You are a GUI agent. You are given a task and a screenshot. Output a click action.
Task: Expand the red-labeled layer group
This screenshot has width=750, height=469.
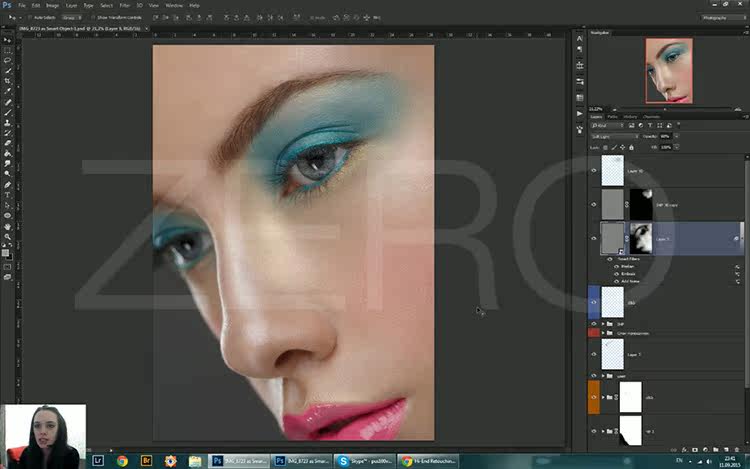point(603,333)
